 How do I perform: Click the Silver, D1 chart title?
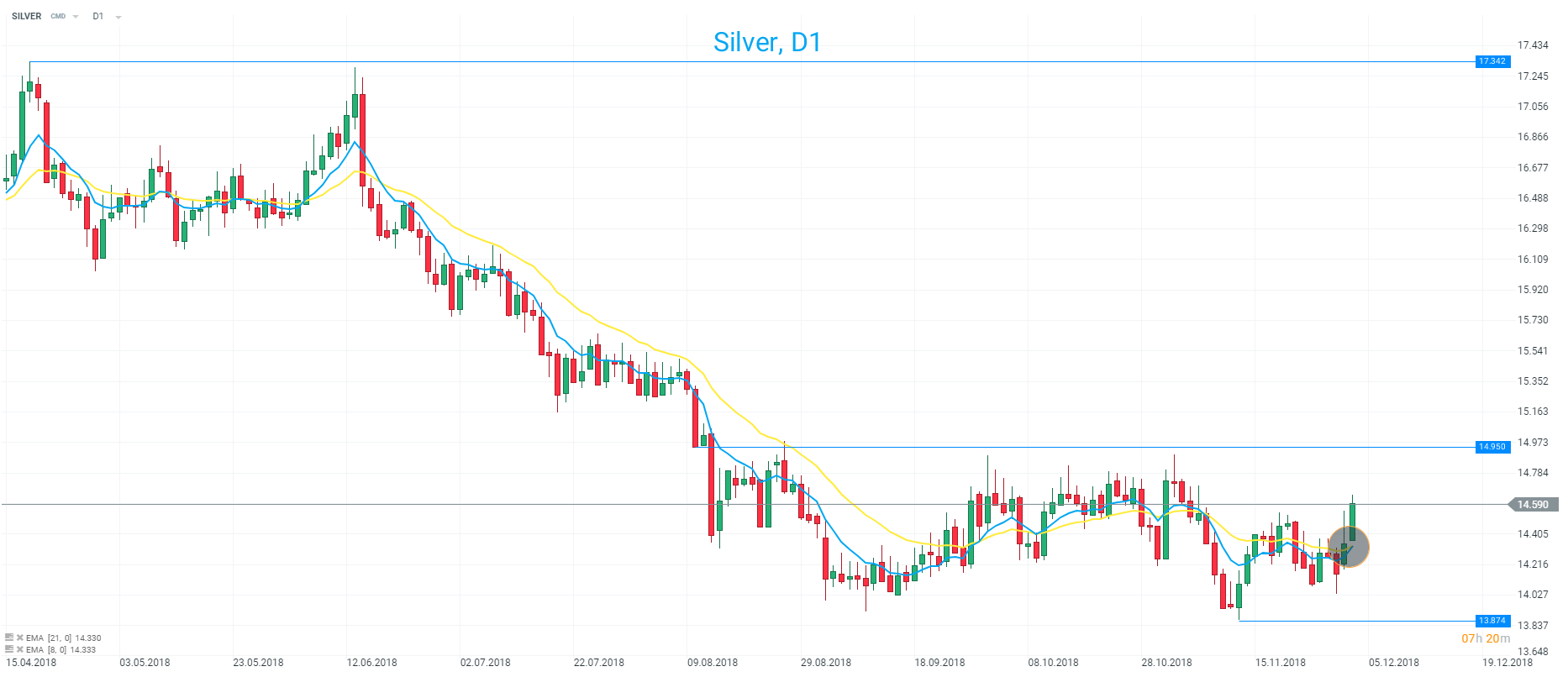[x=767, y=42]
